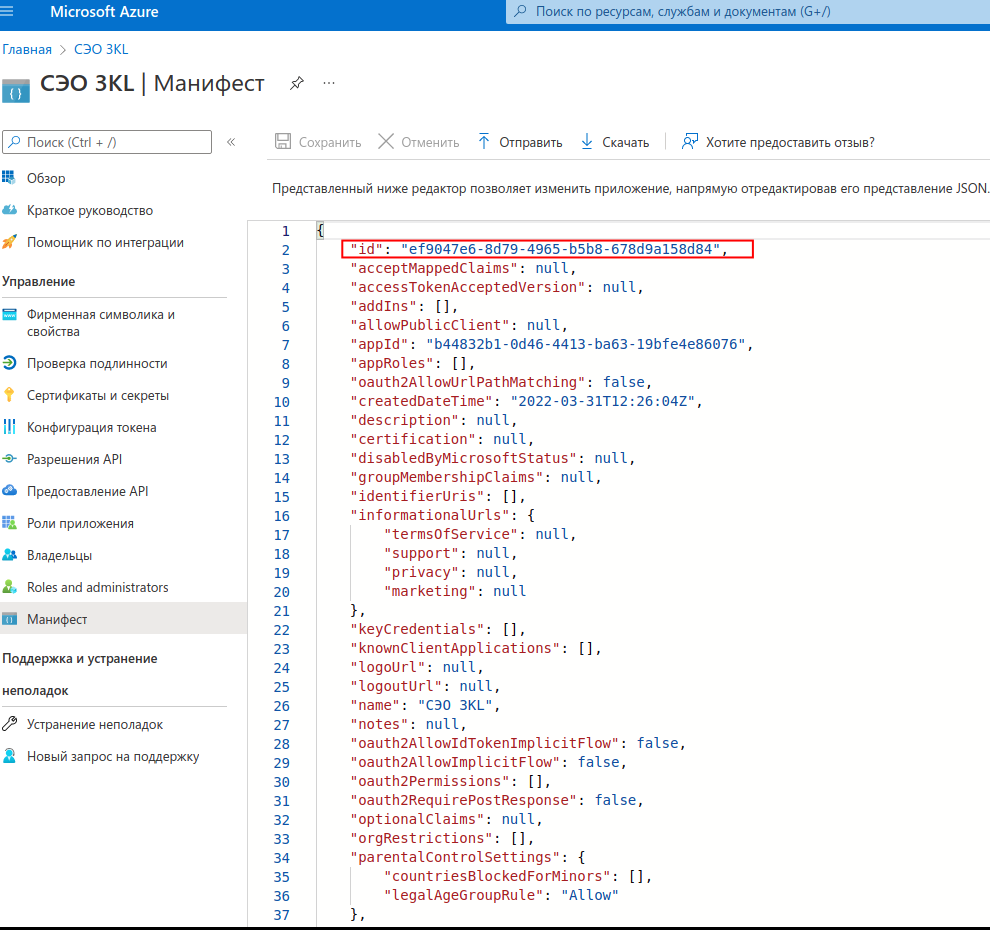This screenshot has width=990, height=930.
Task: Click the sidebar Поиск (Ctrl + /) field
Action: click(x=107, y=142)
